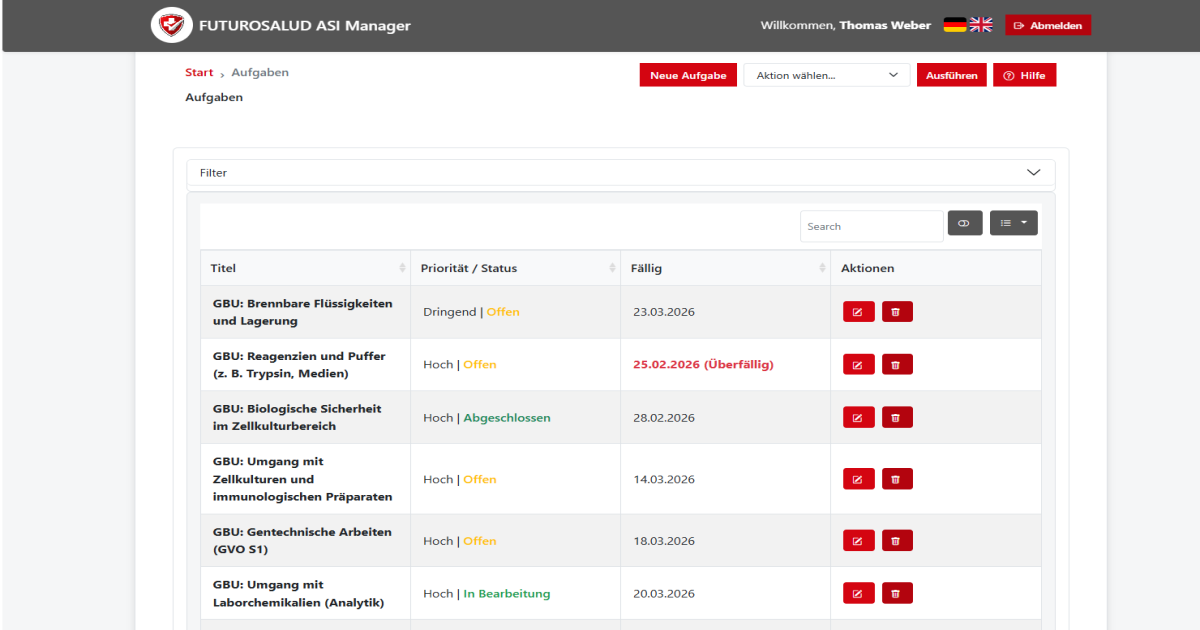Click the 'Neue Aufgabe' button

point(688,74)
